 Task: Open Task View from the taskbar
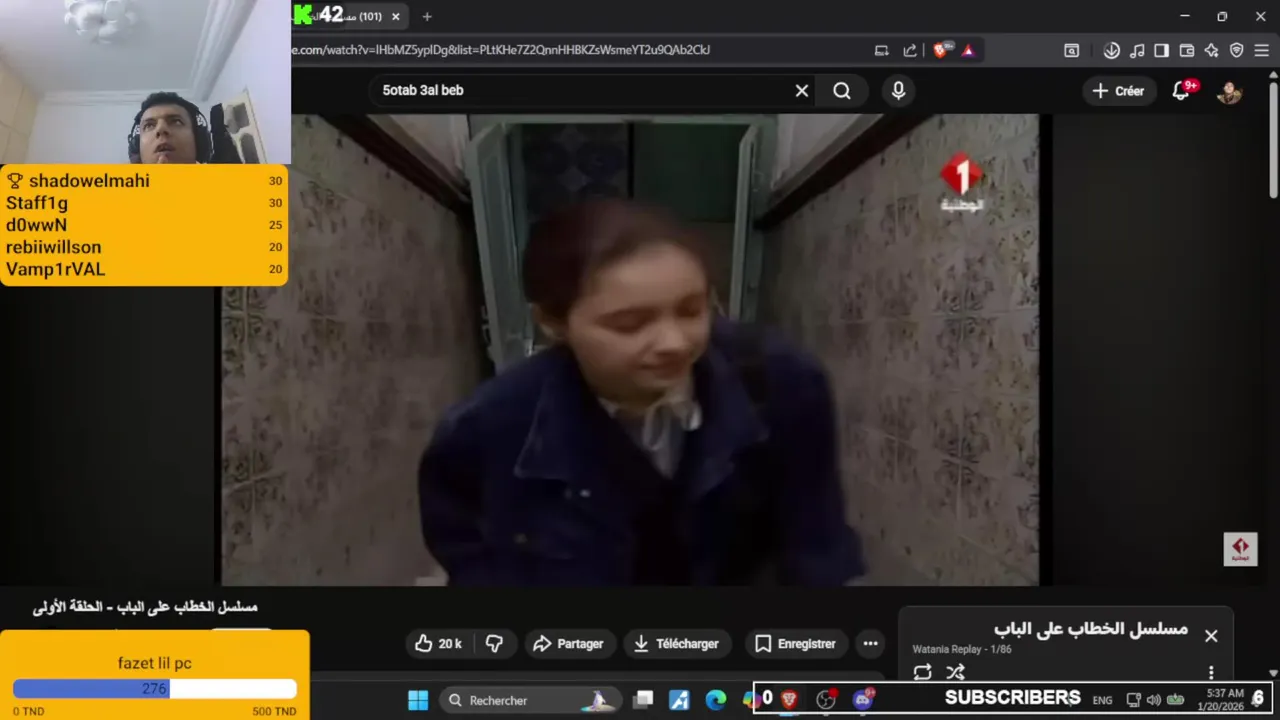643,700
